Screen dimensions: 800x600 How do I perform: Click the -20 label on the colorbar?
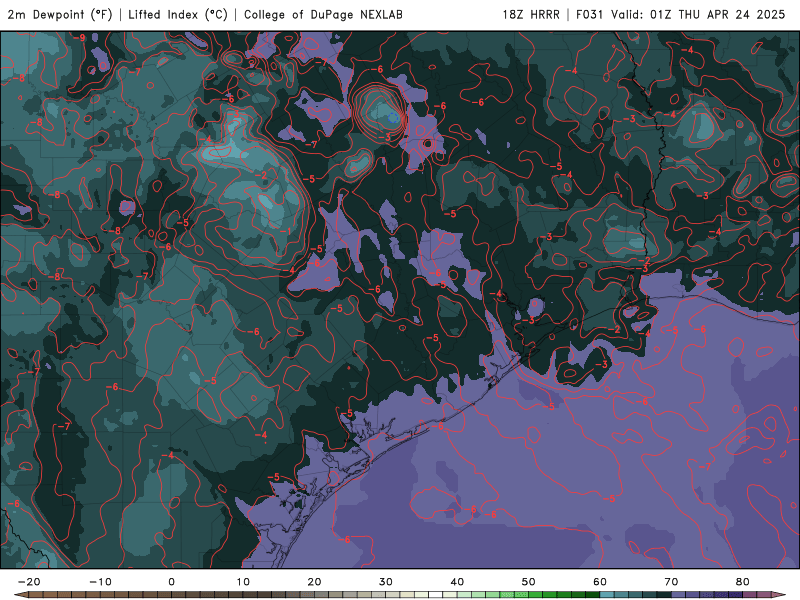point(29,582)
